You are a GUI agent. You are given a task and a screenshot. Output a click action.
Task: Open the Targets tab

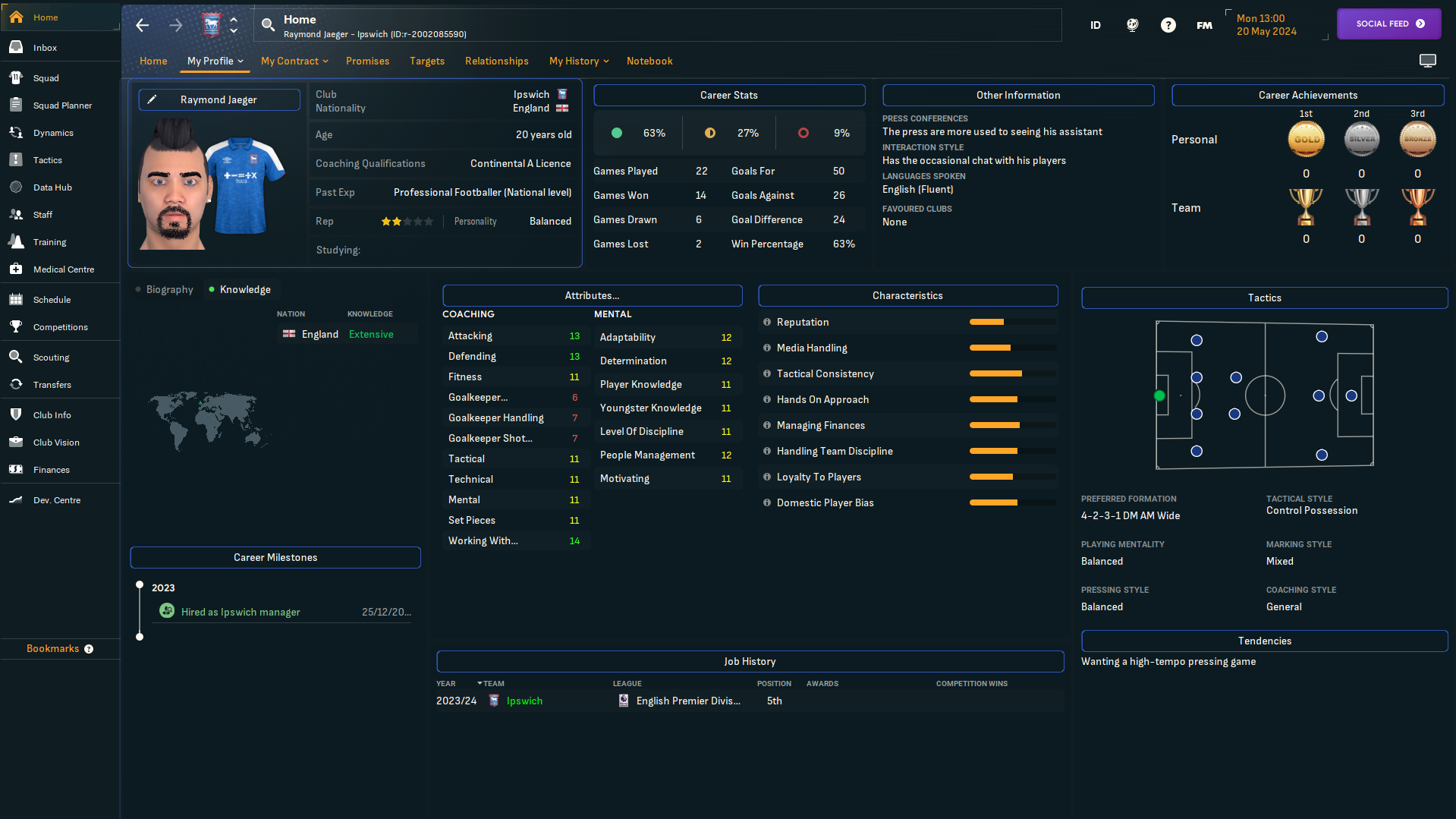427,61
